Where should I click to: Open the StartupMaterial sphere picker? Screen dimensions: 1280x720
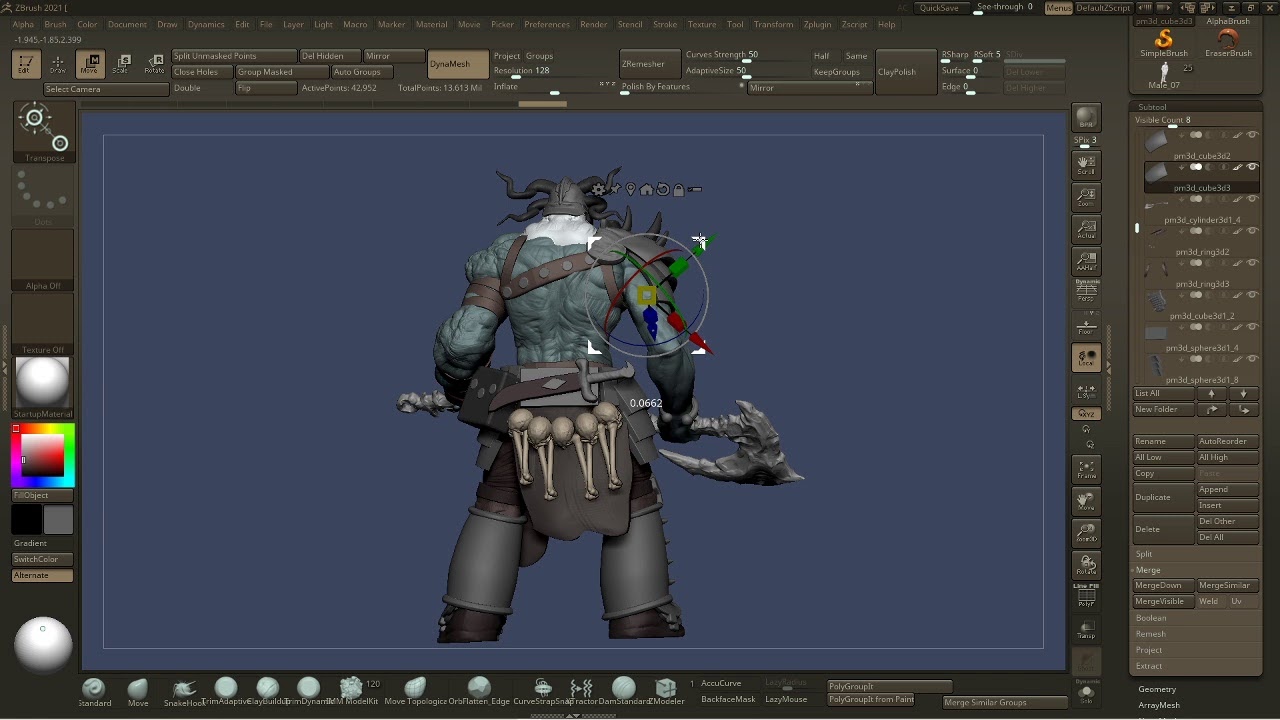tap(43, 388)
